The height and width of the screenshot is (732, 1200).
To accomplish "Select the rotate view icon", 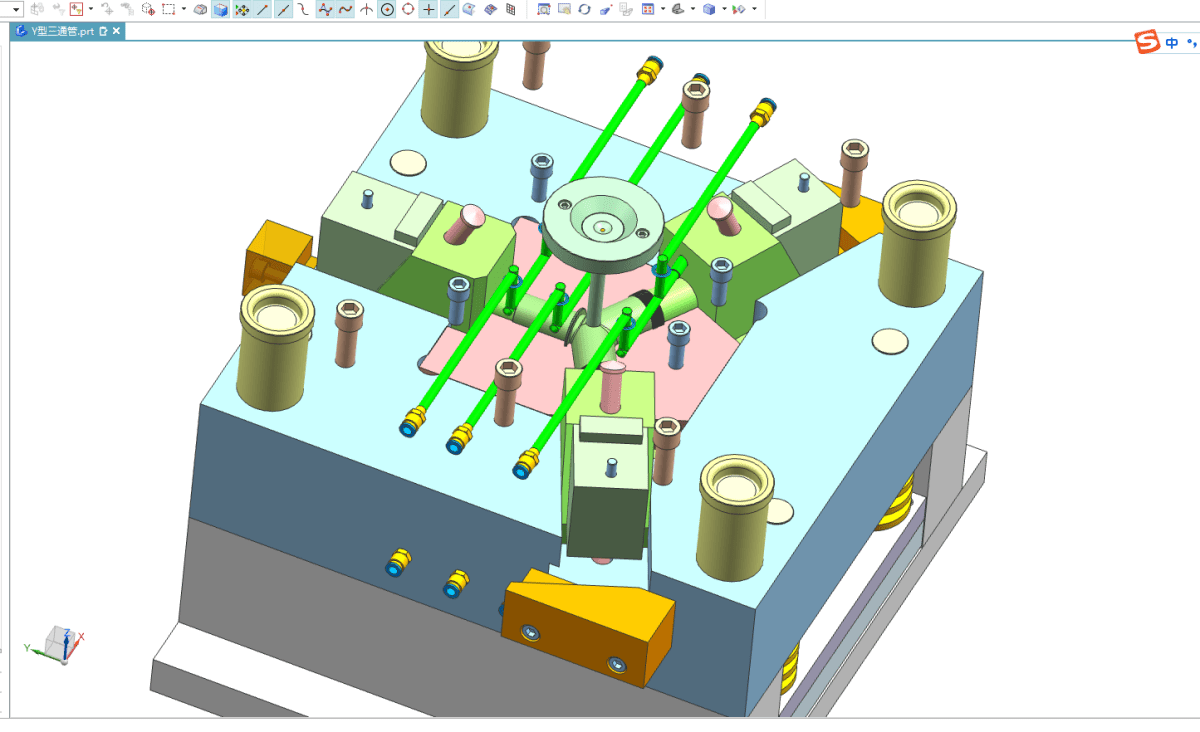I will 584,9.
